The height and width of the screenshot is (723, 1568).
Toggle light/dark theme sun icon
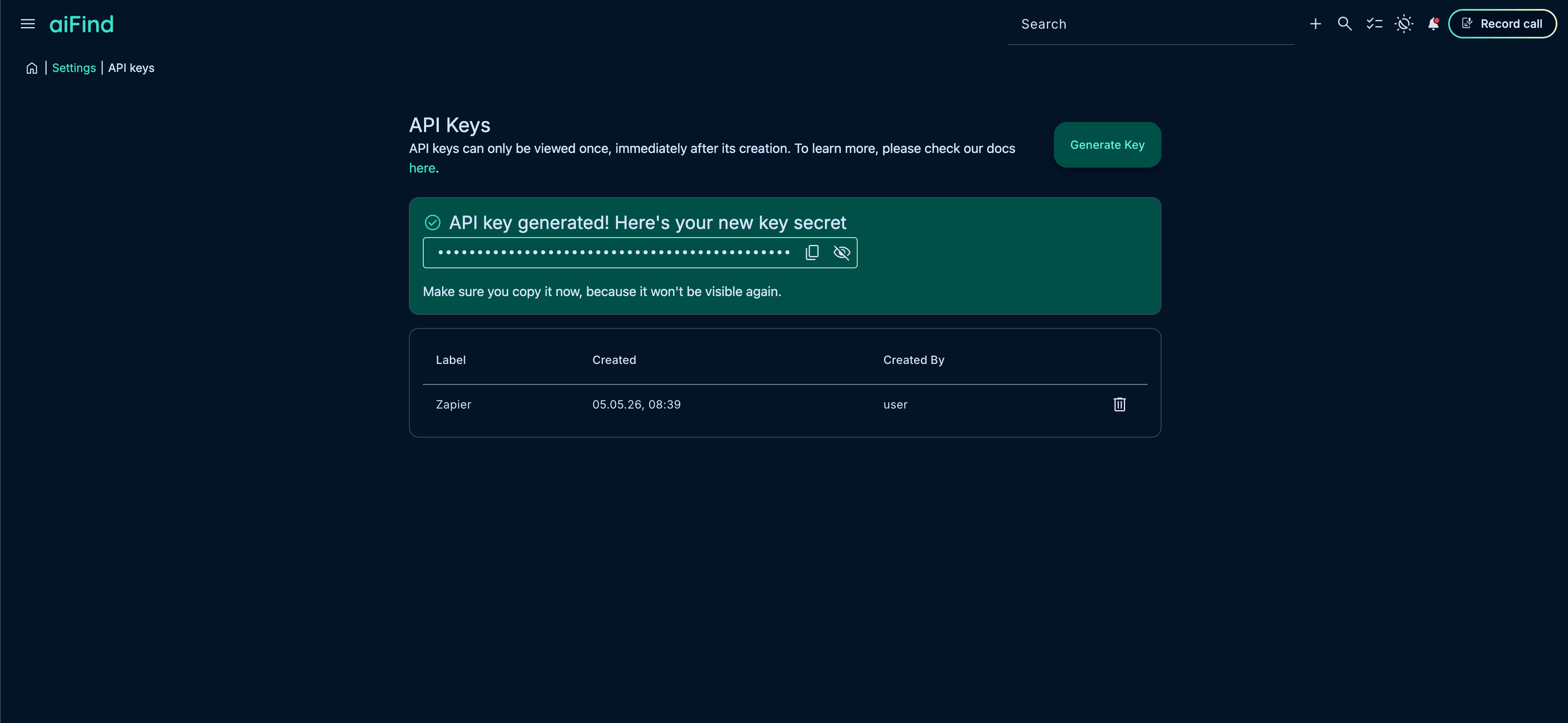click(x=1404, y=24)
